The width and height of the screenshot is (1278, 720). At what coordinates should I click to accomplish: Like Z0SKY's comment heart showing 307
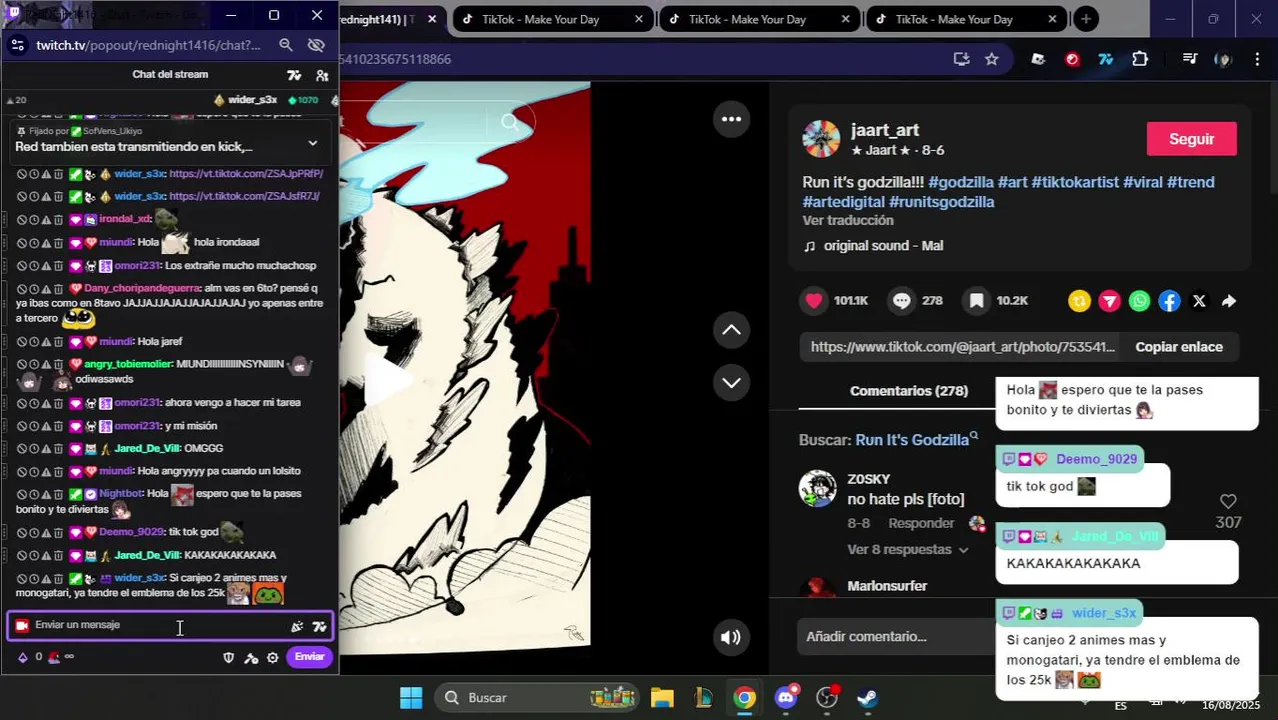click(x=1228, y=501)
